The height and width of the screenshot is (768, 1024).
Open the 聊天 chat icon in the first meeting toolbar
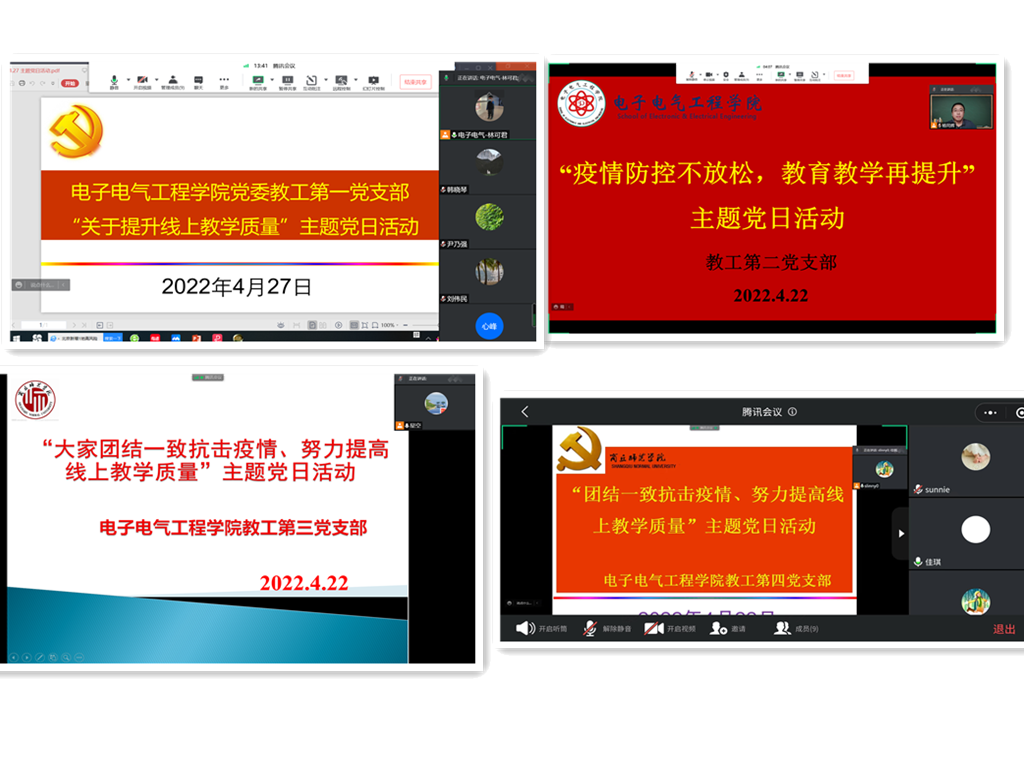coord(198,80)
